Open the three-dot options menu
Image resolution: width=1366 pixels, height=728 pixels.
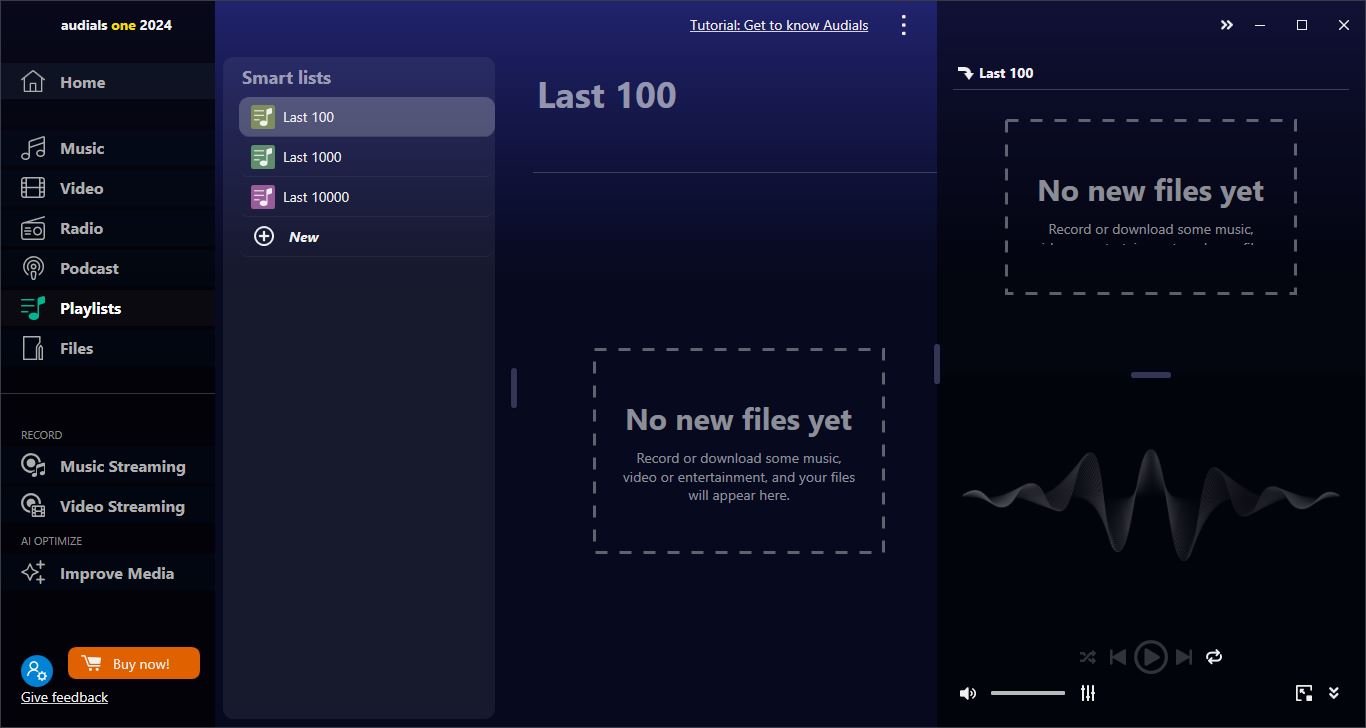[x=904, y=25]
